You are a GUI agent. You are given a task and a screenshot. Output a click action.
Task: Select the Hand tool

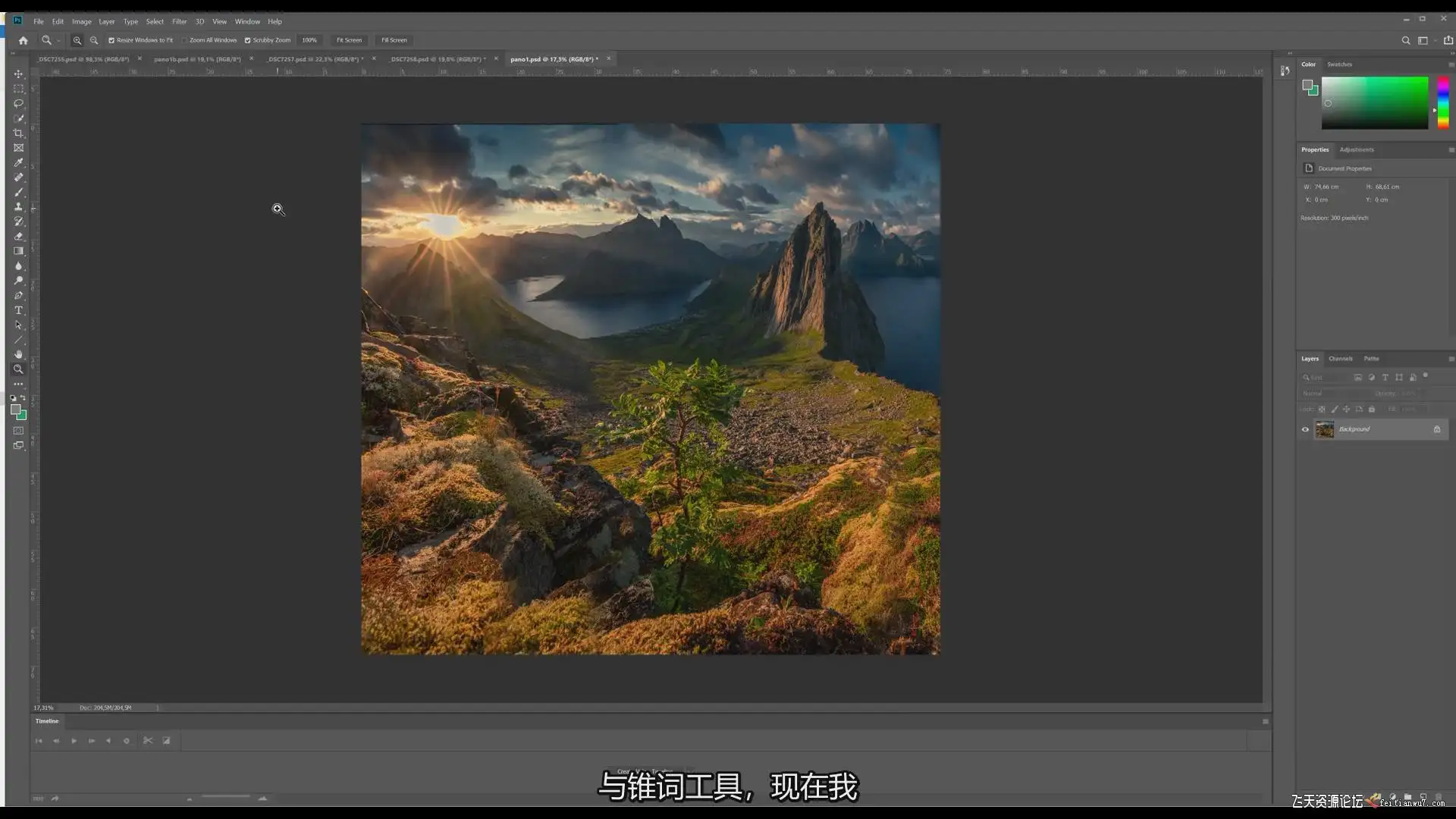point(18,354)
